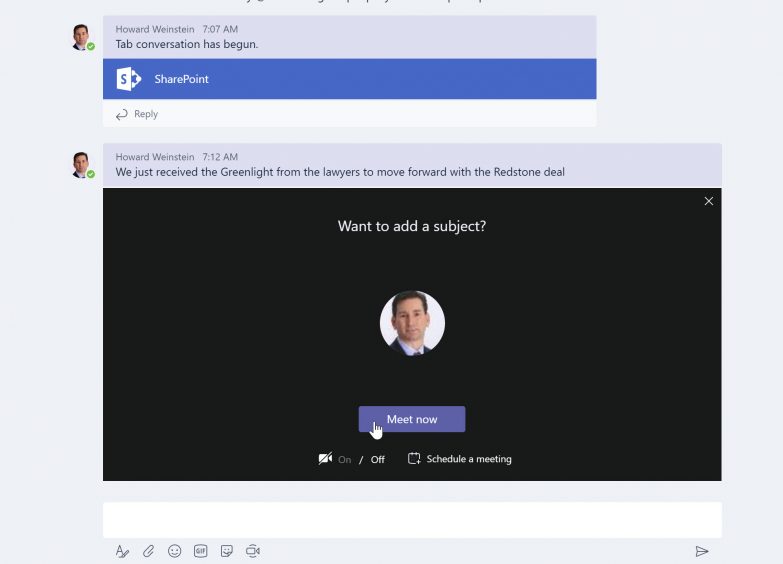Open the Sticker picker
This screenshot has height=564, width=783.
pyautogui.click(x=227, y=551)
